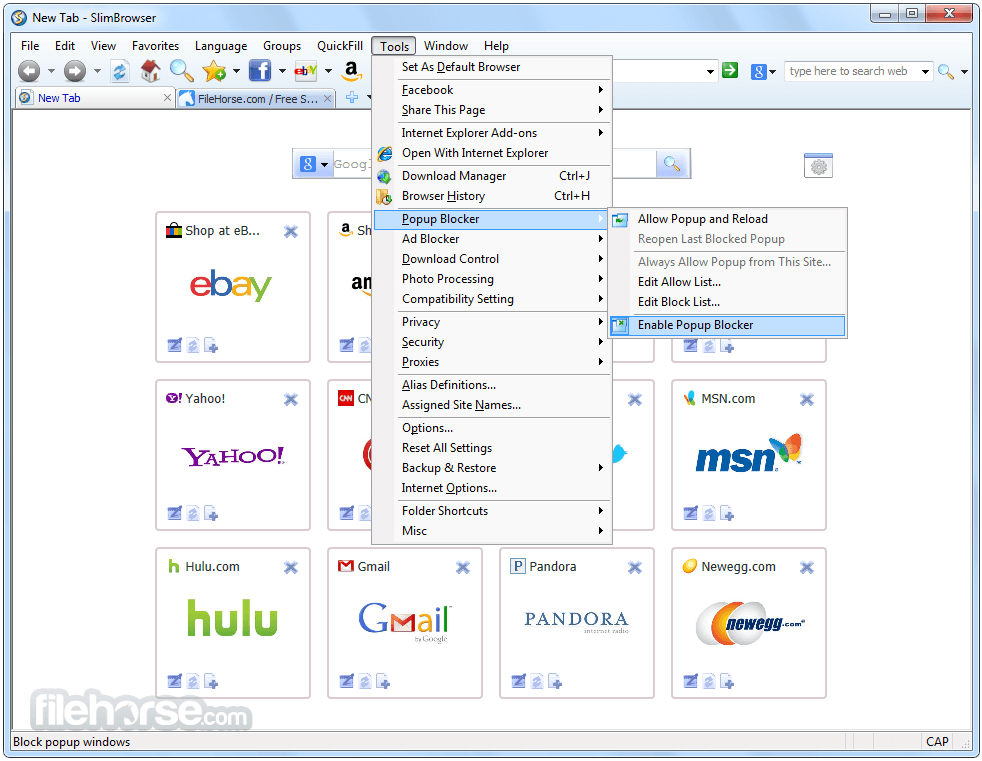Click Allow Popup and Reload

[702, 219]
